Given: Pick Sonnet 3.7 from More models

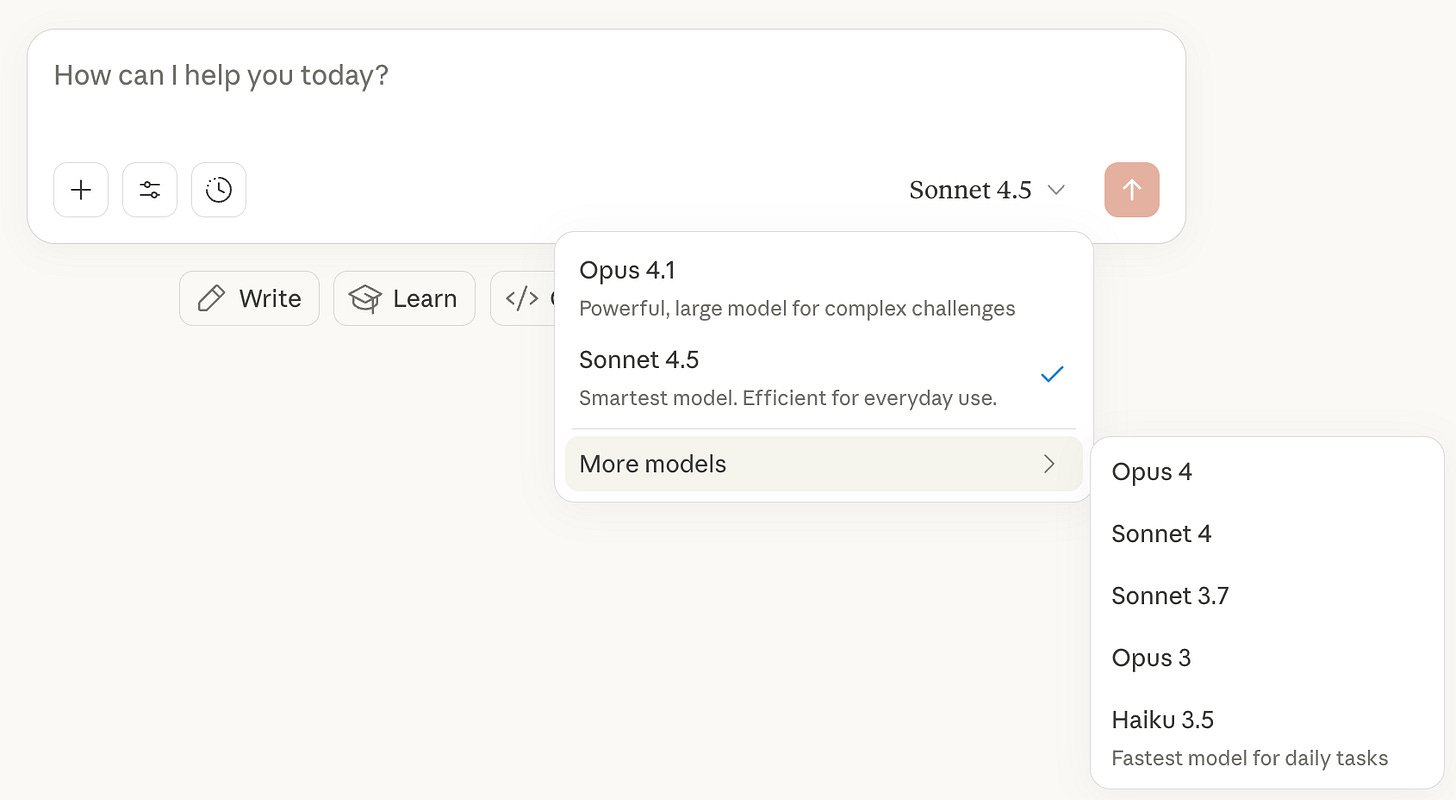Looking at the screenshot, I should (1170, 596).
